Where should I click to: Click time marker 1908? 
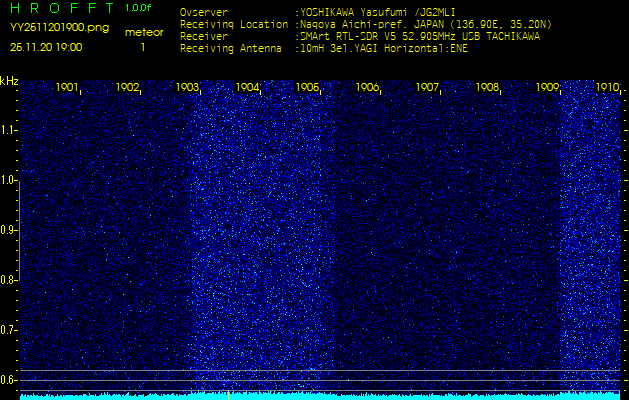tap(487, 87)
